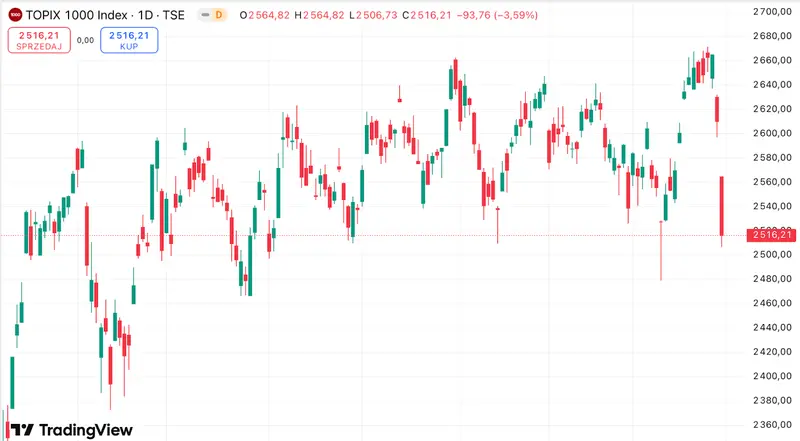800x441 pixels.
Task: Click the 0,00 spread value
Action: (x=85, y=40)
